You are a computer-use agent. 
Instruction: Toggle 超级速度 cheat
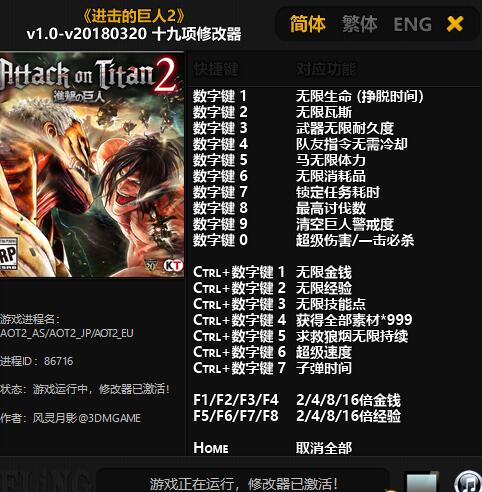[x=324, y=352]
